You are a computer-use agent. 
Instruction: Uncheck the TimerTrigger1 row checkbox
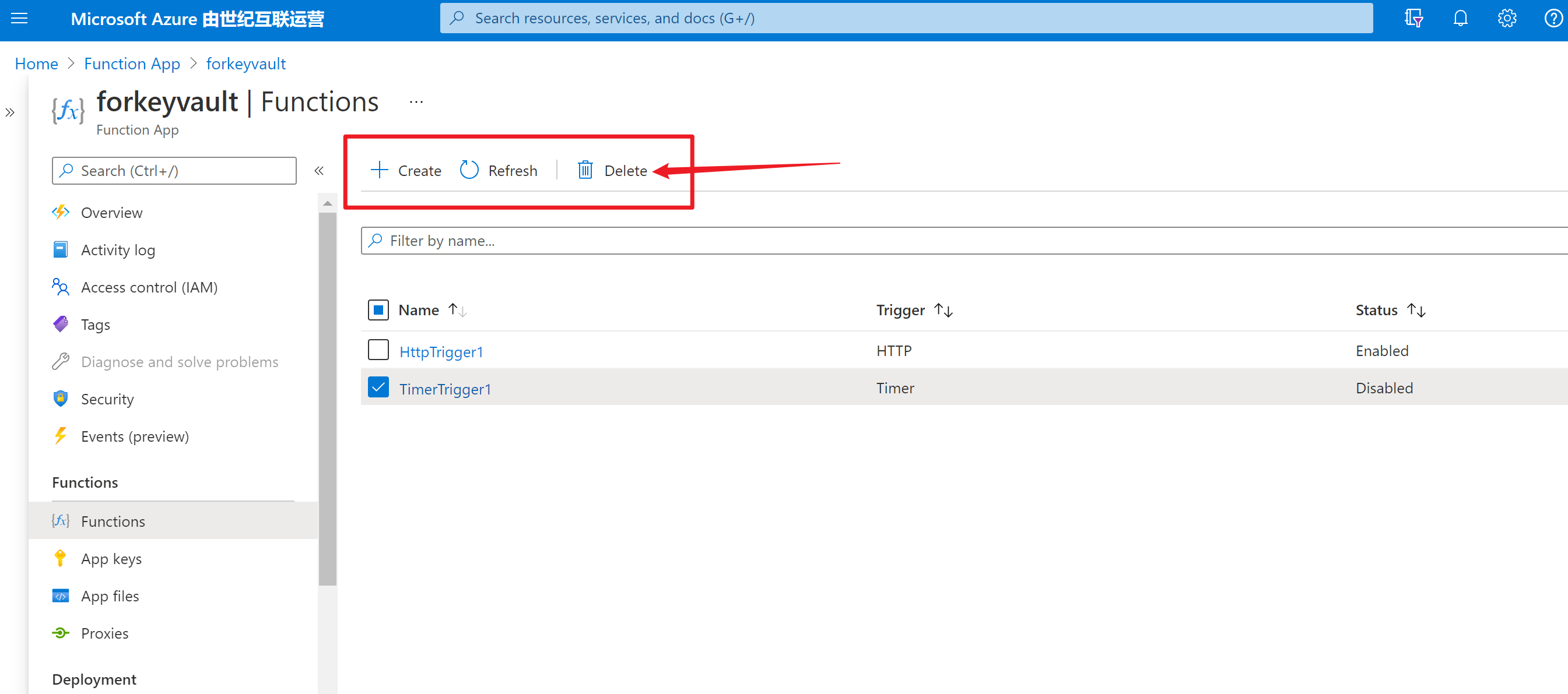coord(378,387)
